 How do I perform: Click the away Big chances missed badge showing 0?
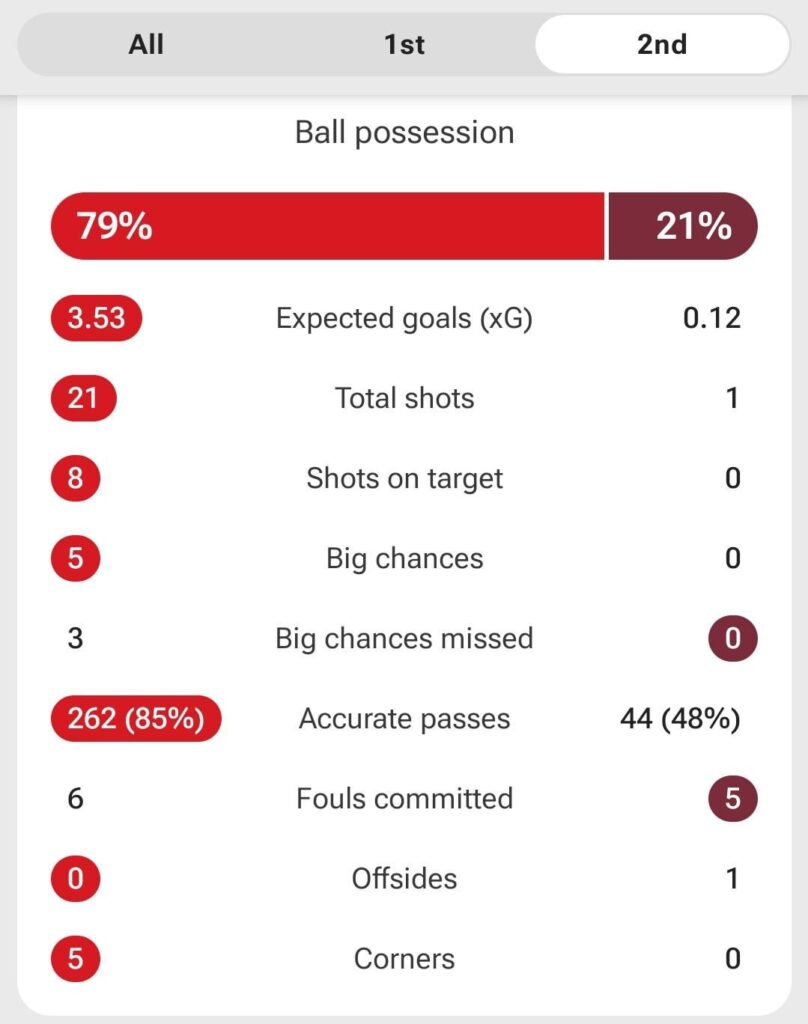coord(732,638)
